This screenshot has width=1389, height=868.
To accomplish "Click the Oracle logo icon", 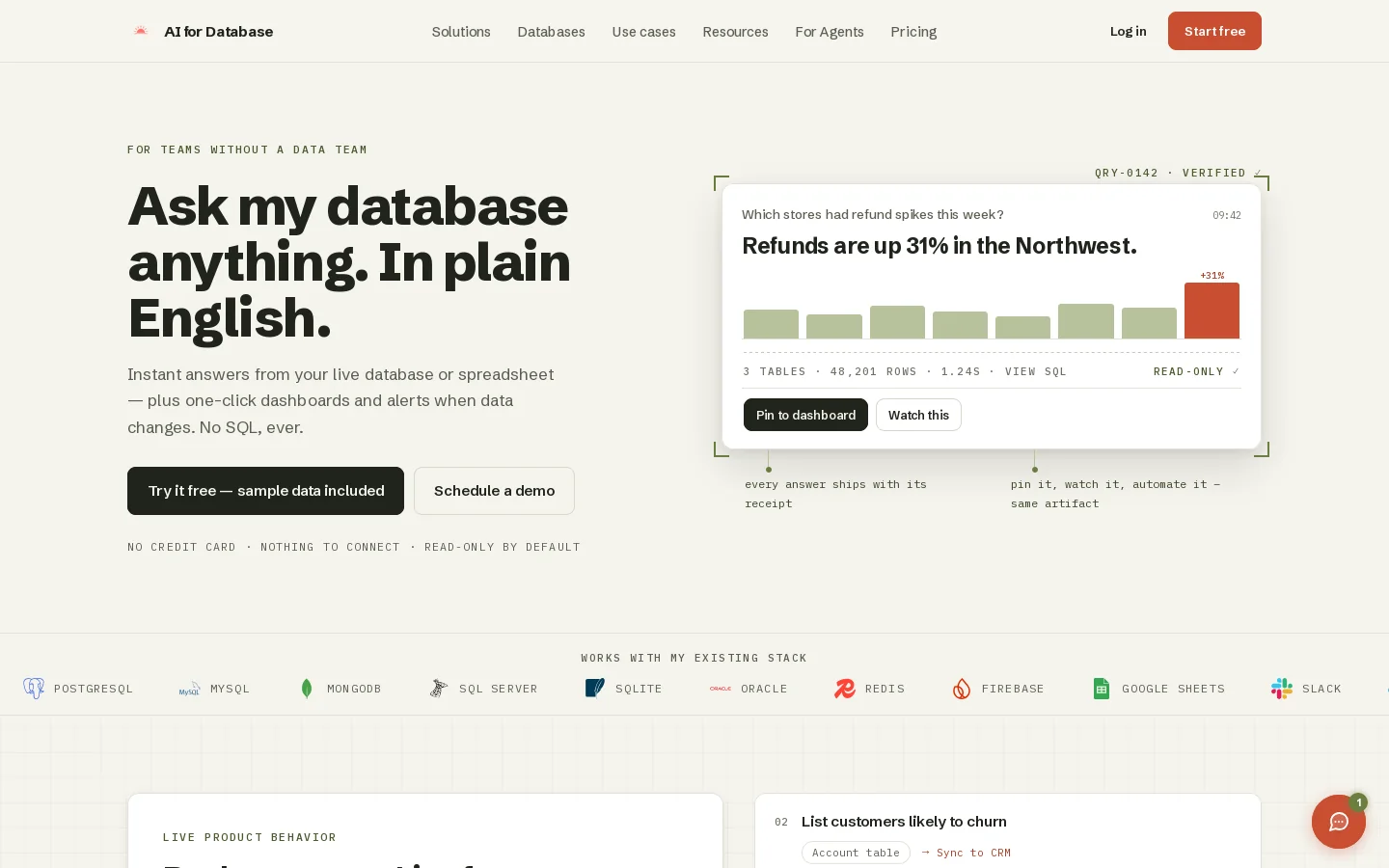I will click(x=721, y=689).
